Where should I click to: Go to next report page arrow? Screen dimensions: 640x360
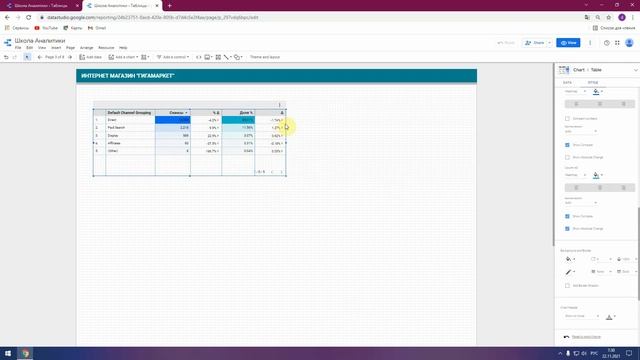(70, 57)
